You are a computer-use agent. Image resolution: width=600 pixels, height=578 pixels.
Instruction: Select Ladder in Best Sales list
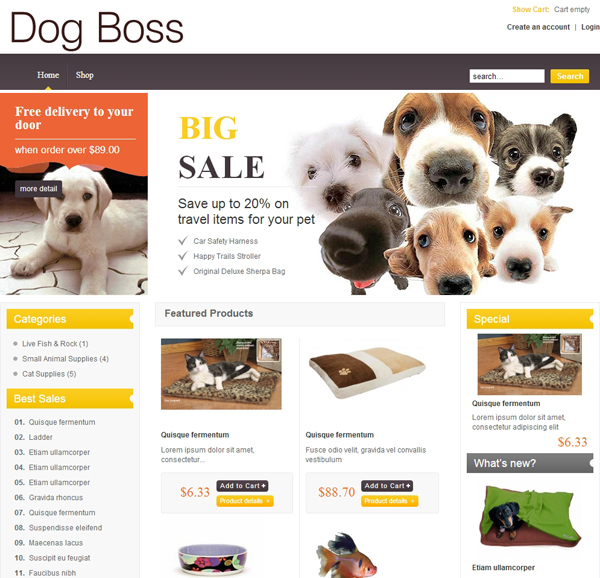[41, 437]
